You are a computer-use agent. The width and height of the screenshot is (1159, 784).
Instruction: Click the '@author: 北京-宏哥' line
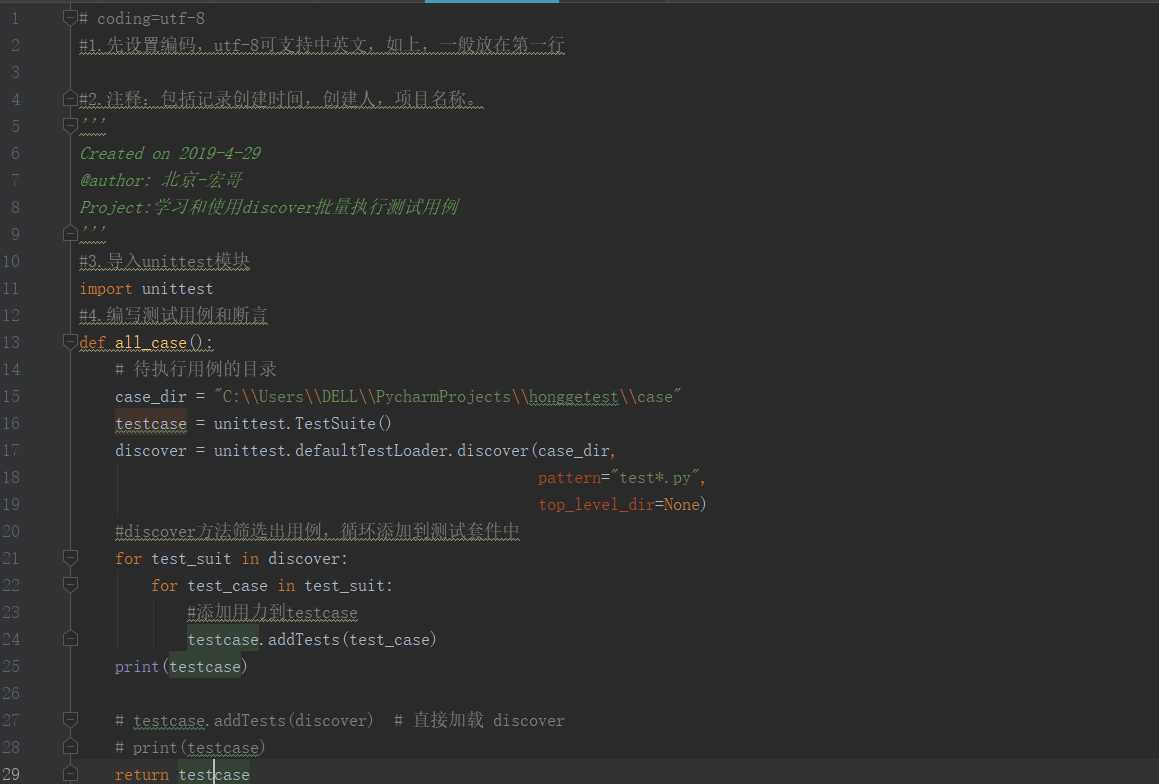tap(161, 180)
